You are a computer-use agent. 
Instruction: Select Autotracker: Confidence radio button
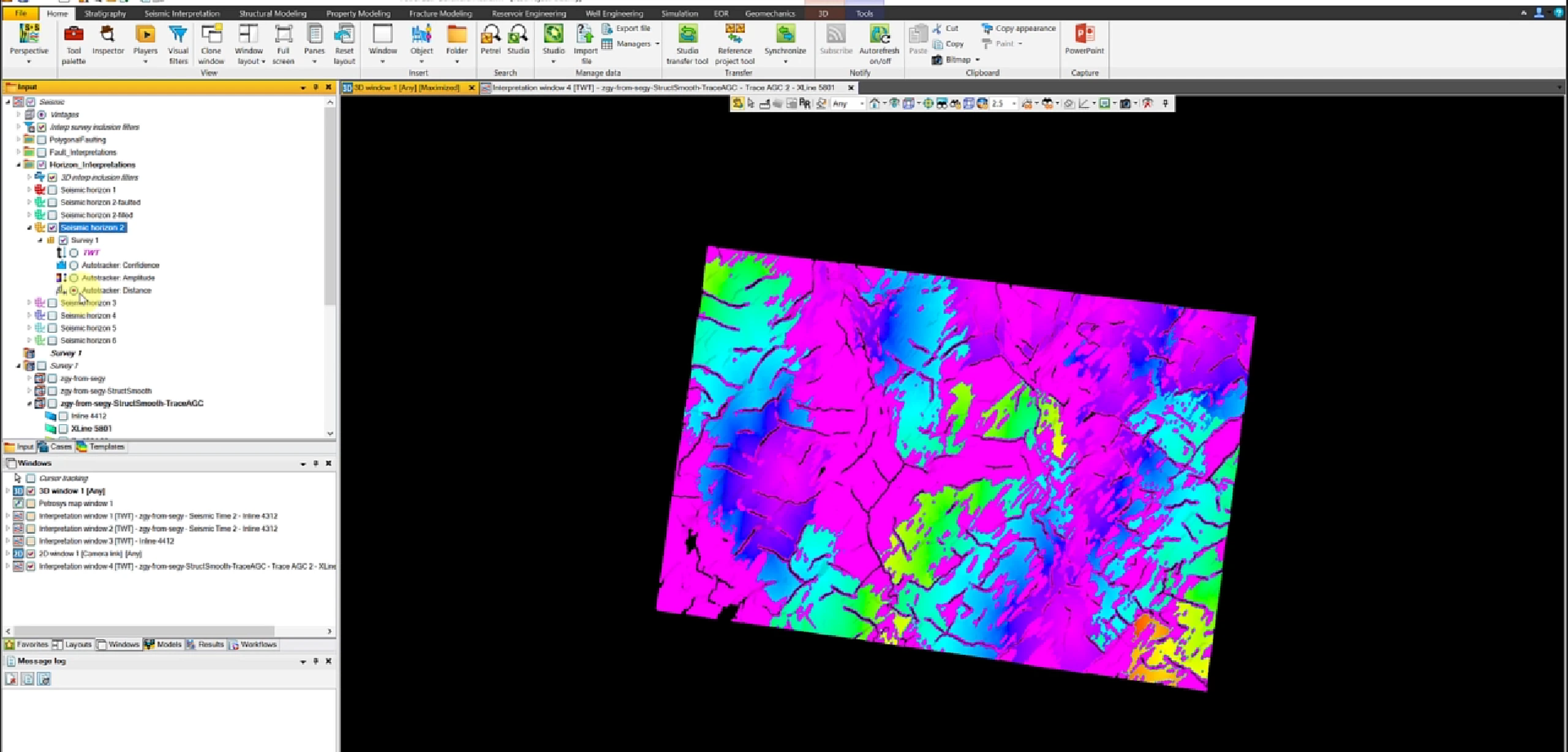click(x=73, y=265)
